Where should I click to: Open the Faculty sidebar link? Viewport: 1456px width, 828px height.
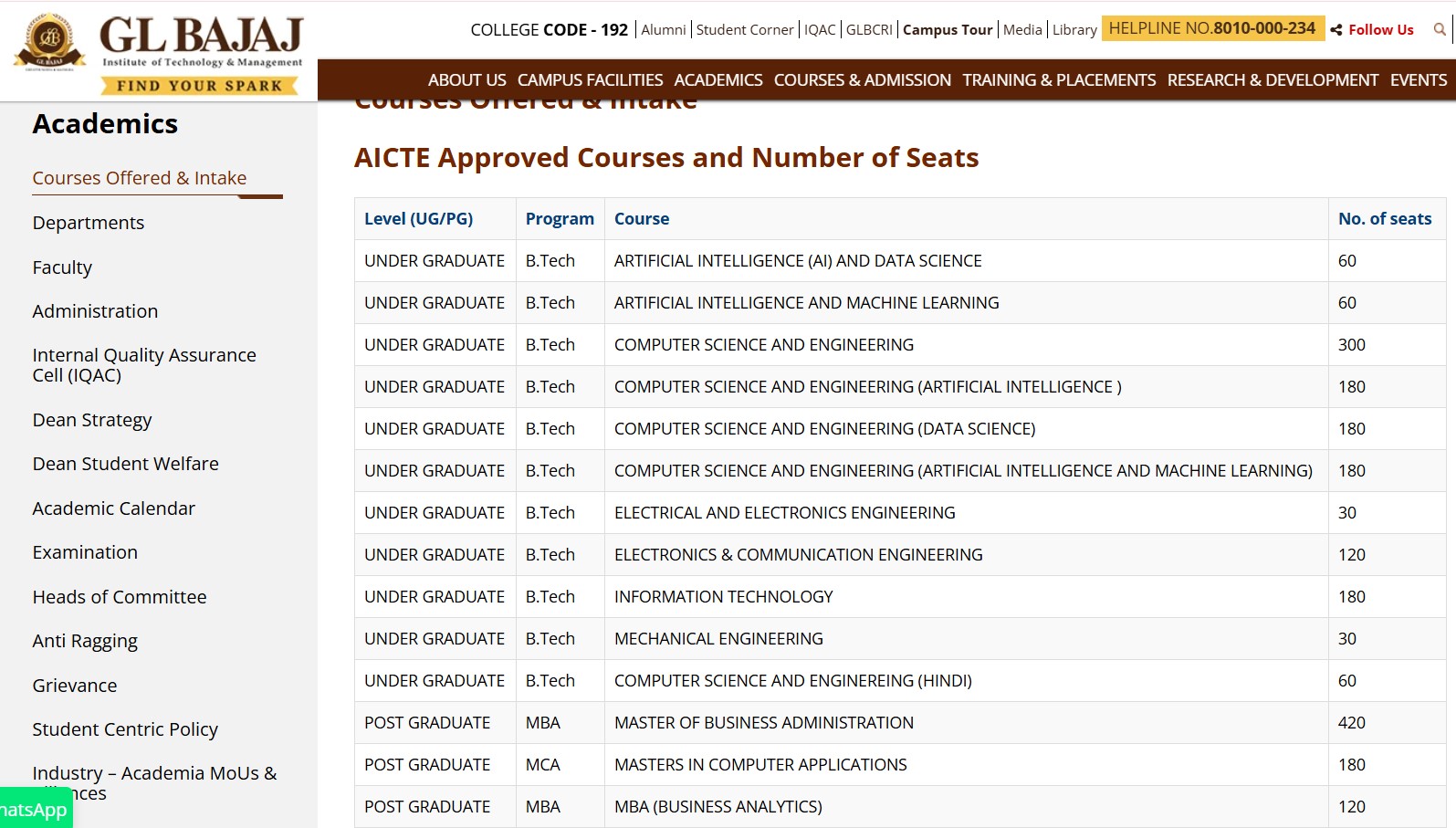tap(62, 267)
